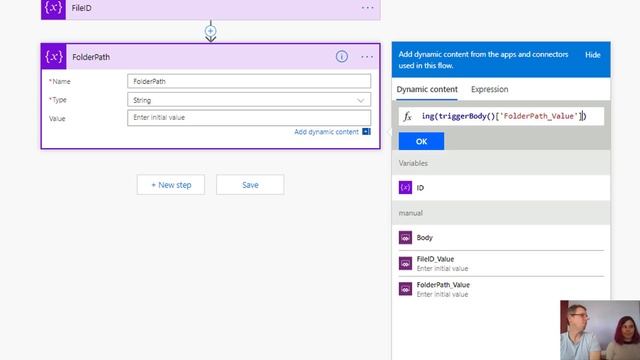Select the Body dynamic content label

pos(424,238)
